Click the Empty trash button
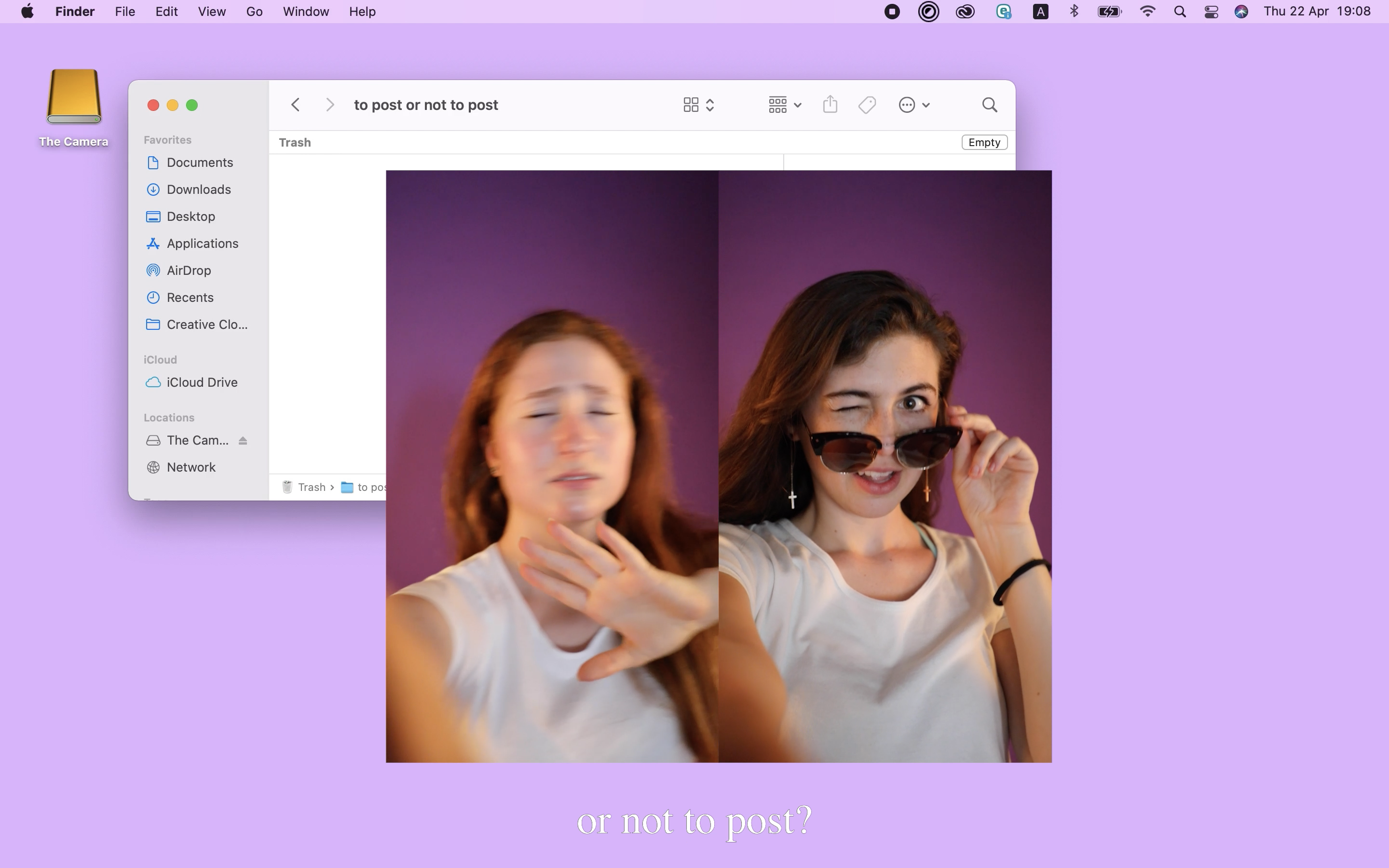The height and width of the screenshot is (868, 1389). coord(984,142)
